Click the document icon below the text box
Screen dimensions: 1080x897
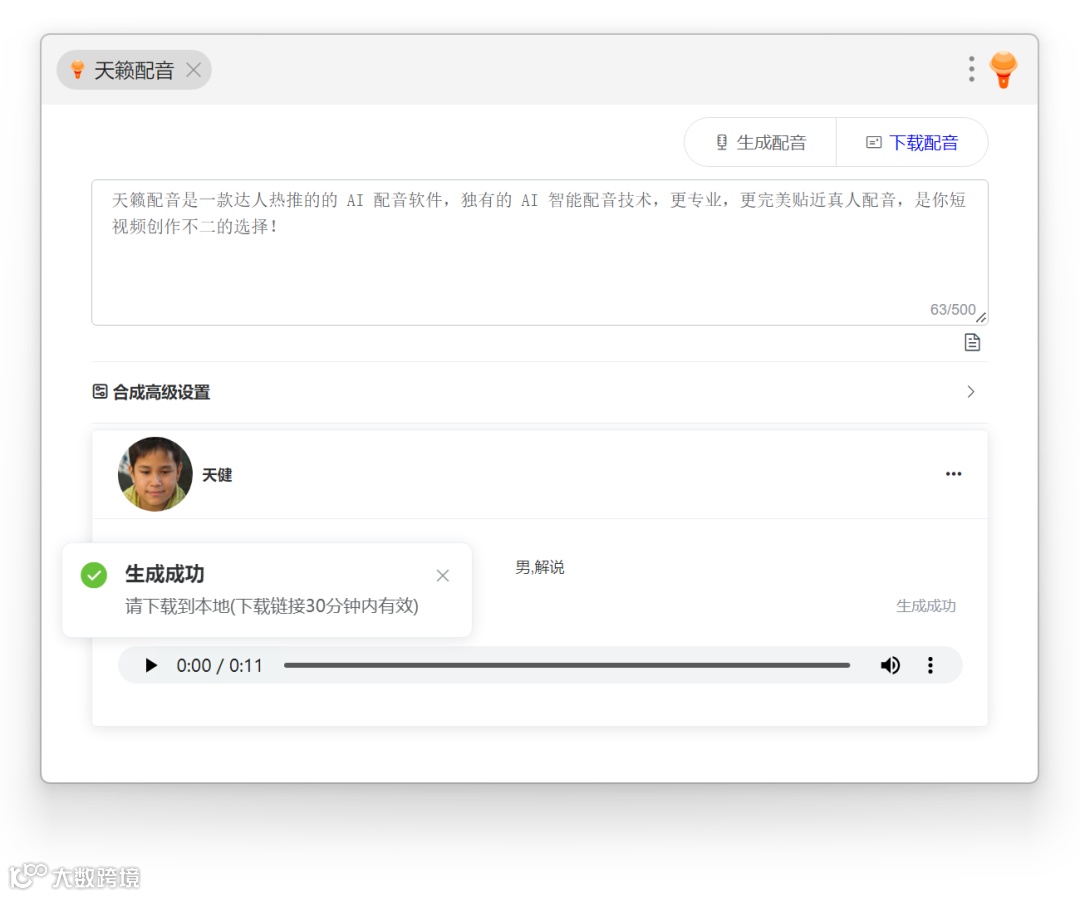[972, 342]
